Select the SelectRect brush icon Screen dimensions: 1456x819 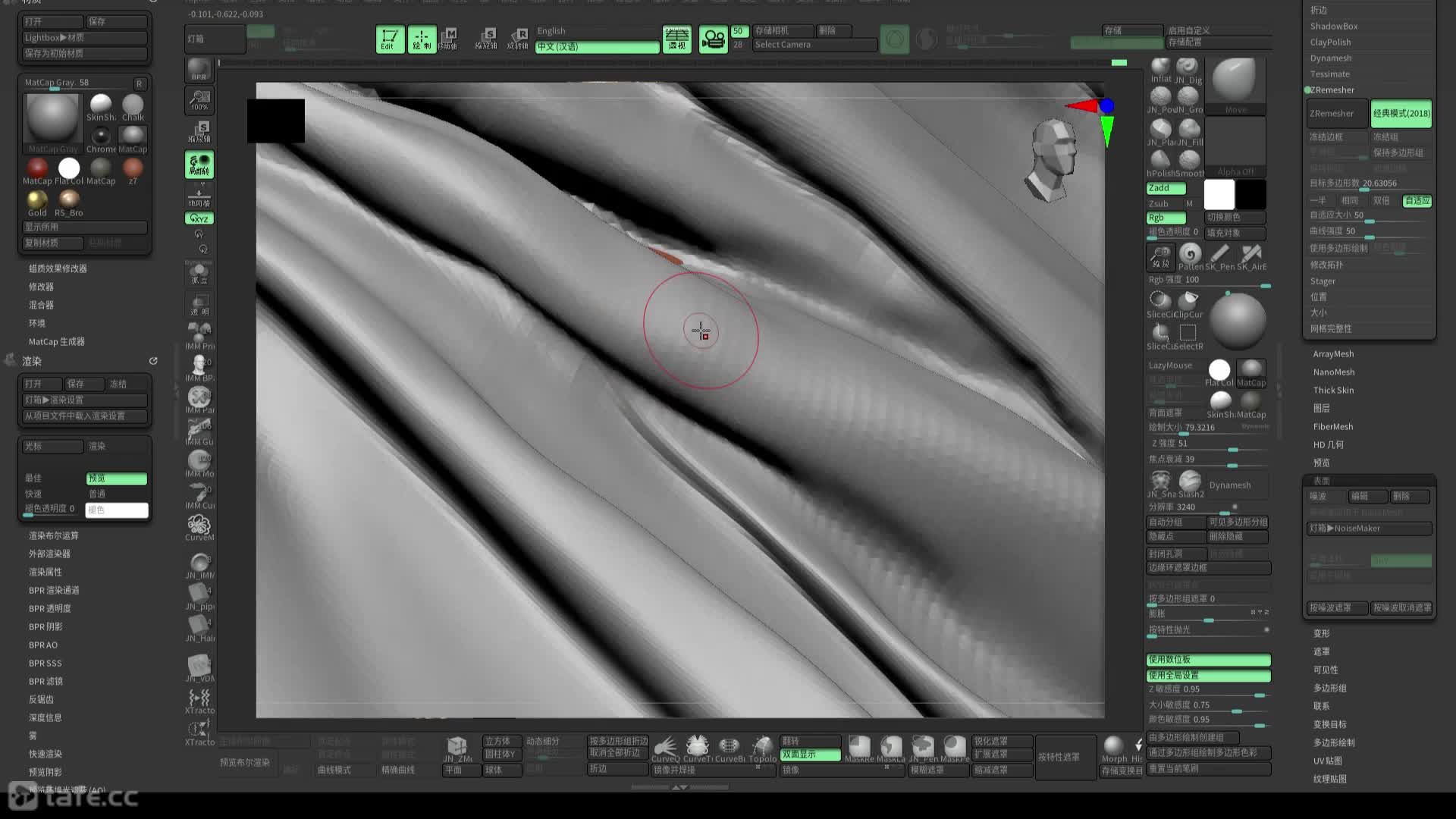(x=1188, y=337)
